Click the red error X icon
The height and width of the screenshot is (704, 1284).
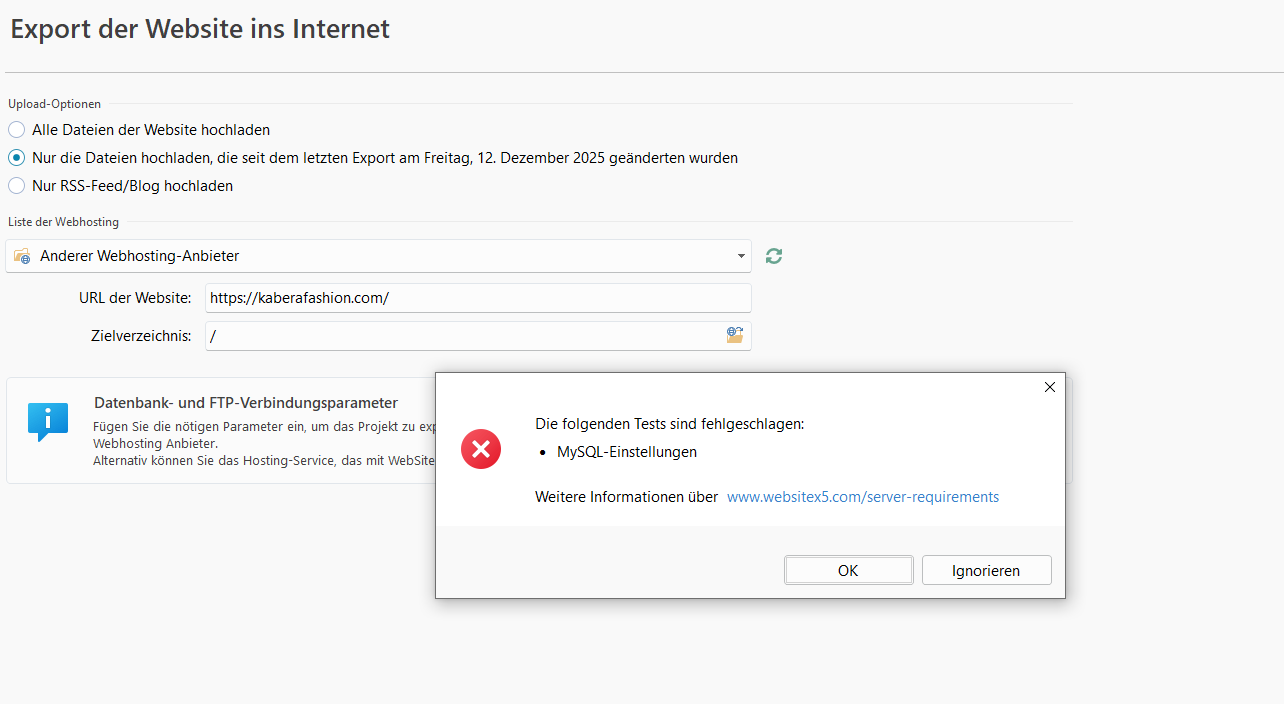481,449
